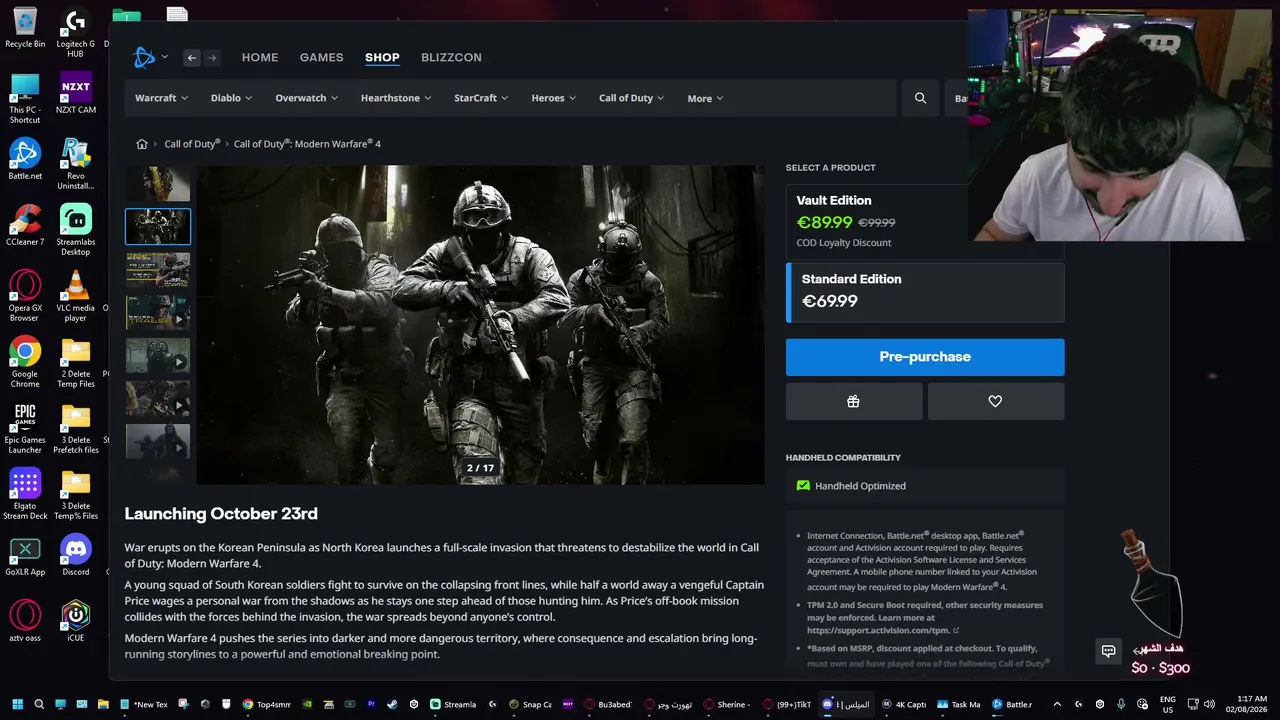The image size is (1280, 720).
Task: Select the first partially visible gallery thumbnail
Action: (x=158, y=184)
